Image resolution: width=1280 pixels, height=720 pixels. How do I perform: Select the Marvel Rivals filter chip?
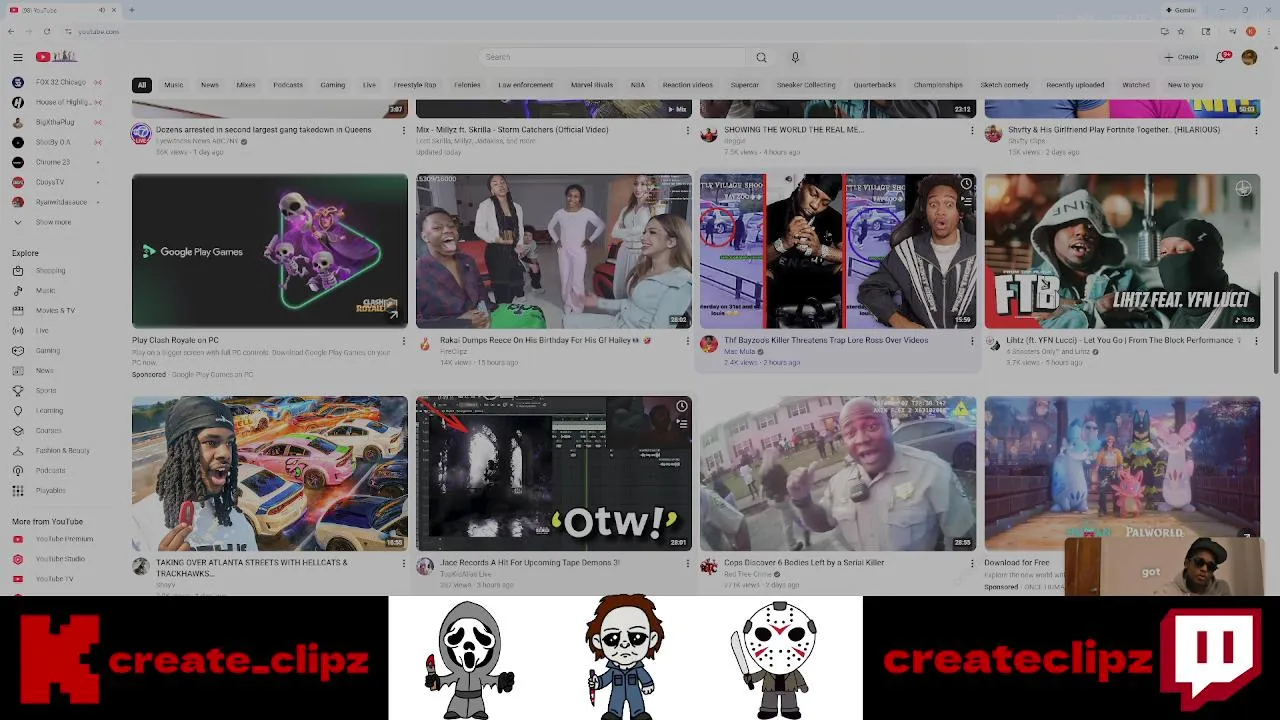pos(592,85)
